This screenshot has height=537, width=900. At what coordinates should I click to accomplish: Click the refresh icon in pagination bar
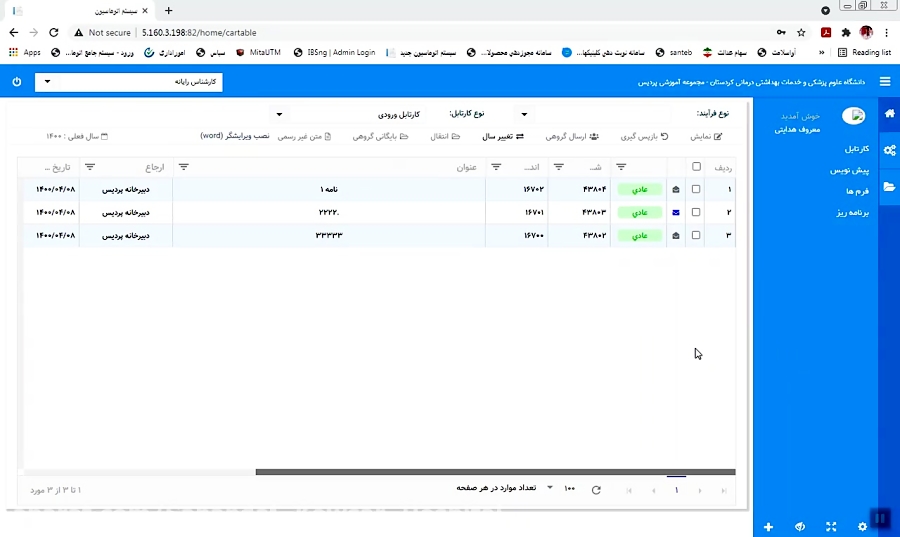pos(596,490)
